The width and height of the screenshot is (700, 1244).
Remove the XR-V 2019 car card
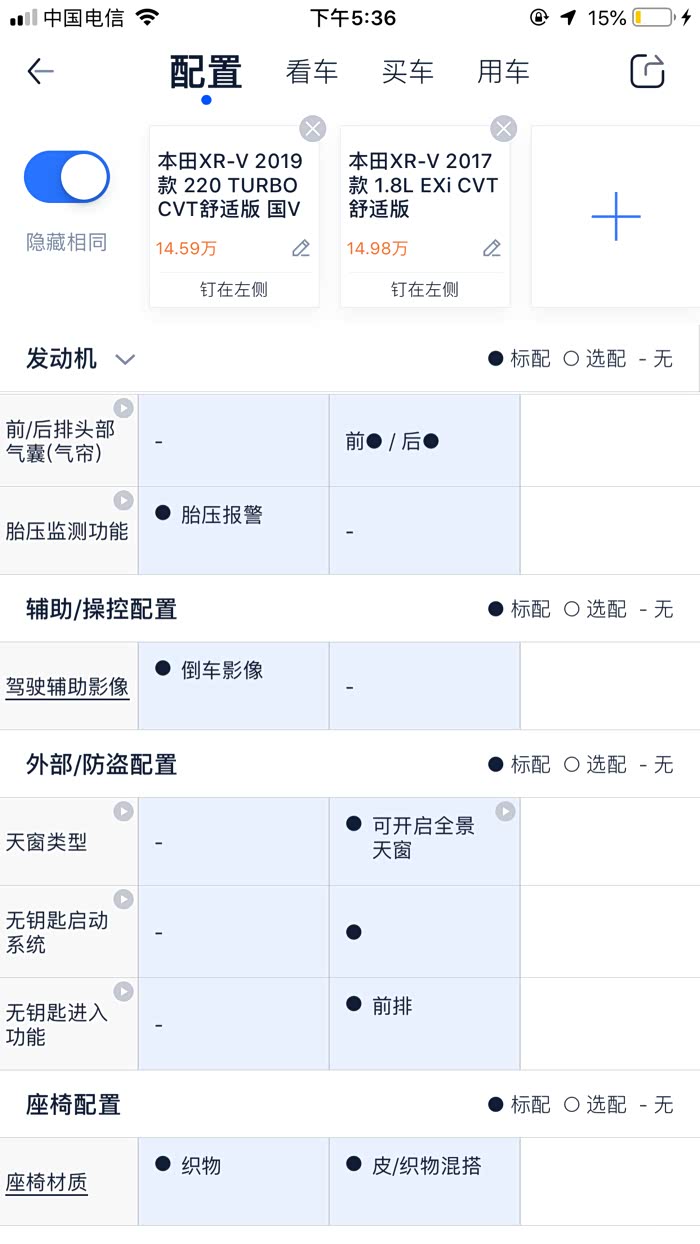point(313,128)
